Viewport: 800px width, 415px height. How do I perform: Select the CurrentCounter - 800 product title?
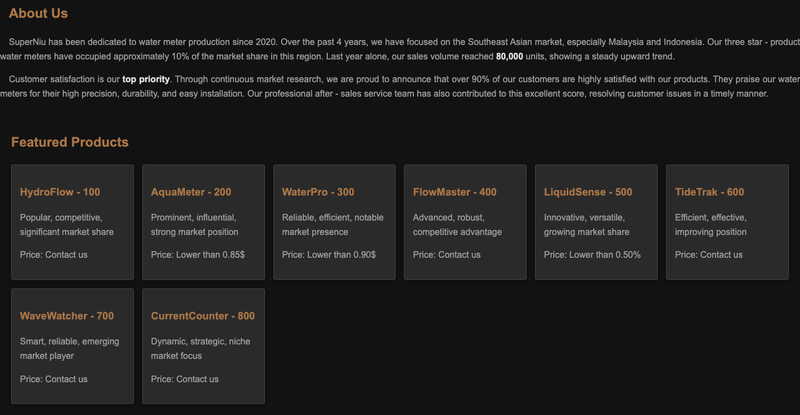(x=203, y=316)
